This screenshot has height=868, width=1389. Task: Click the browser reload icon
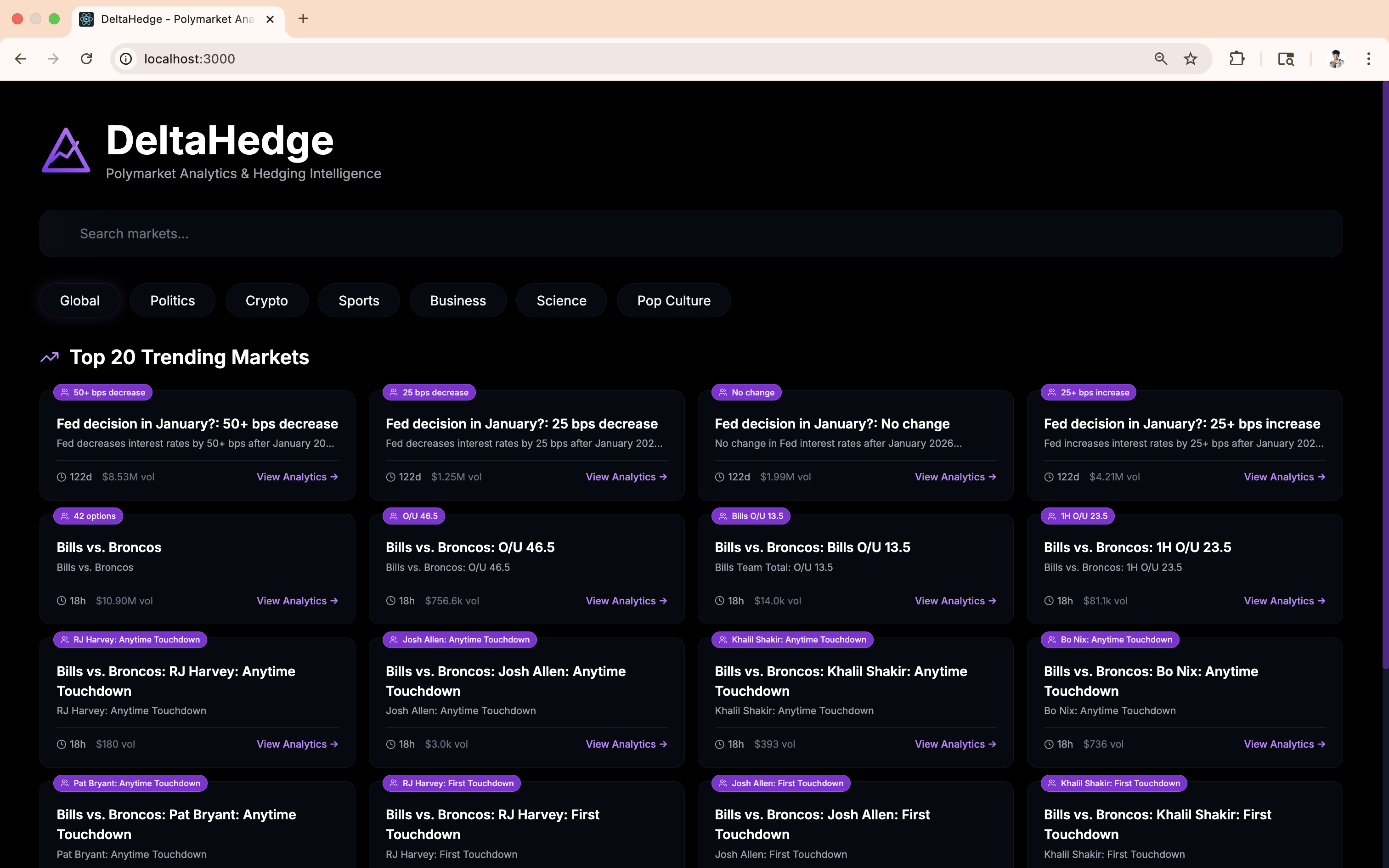pos(86,59)
